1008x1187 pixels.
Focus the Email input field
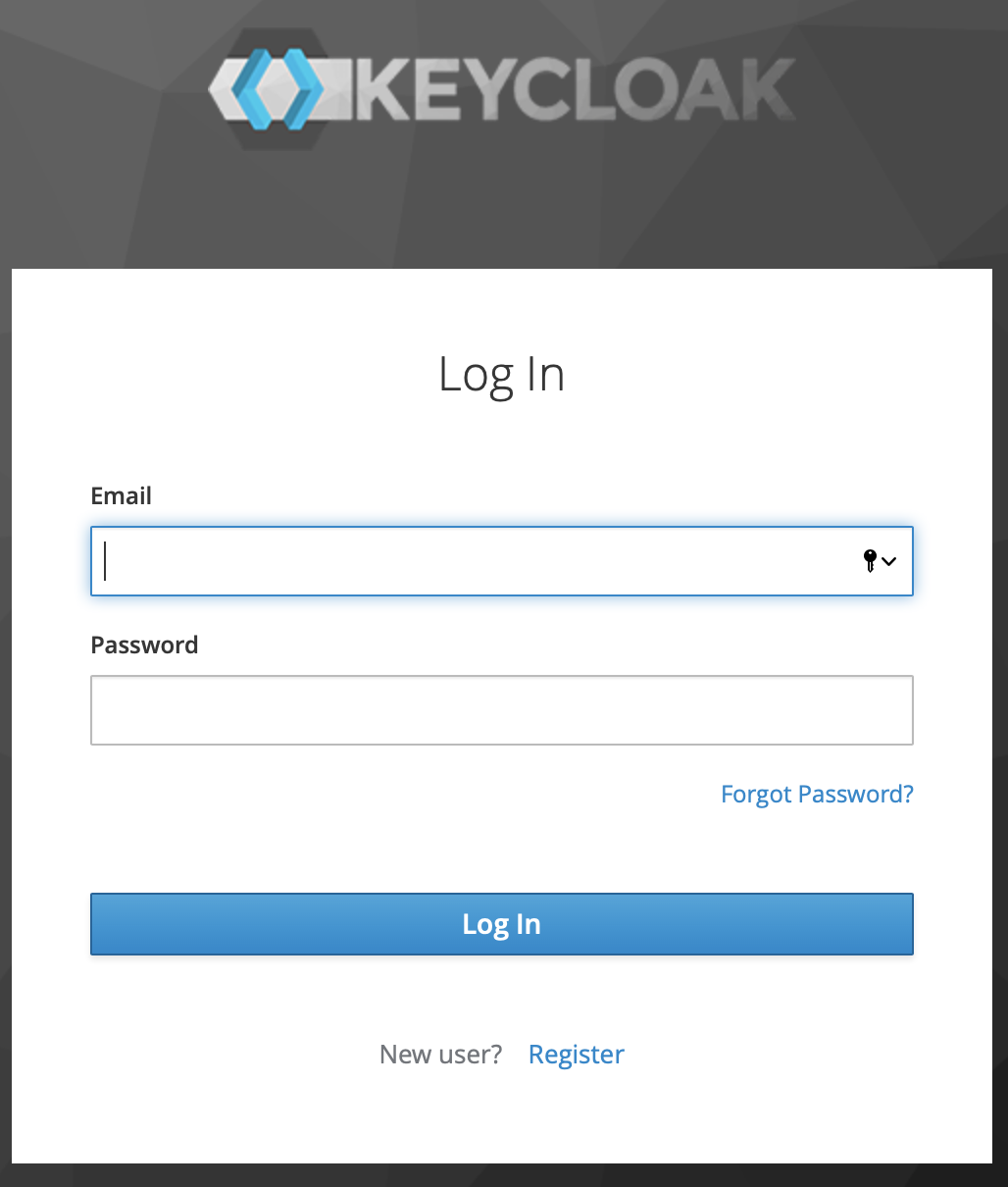pyautogui.click(x=502, y=561)
